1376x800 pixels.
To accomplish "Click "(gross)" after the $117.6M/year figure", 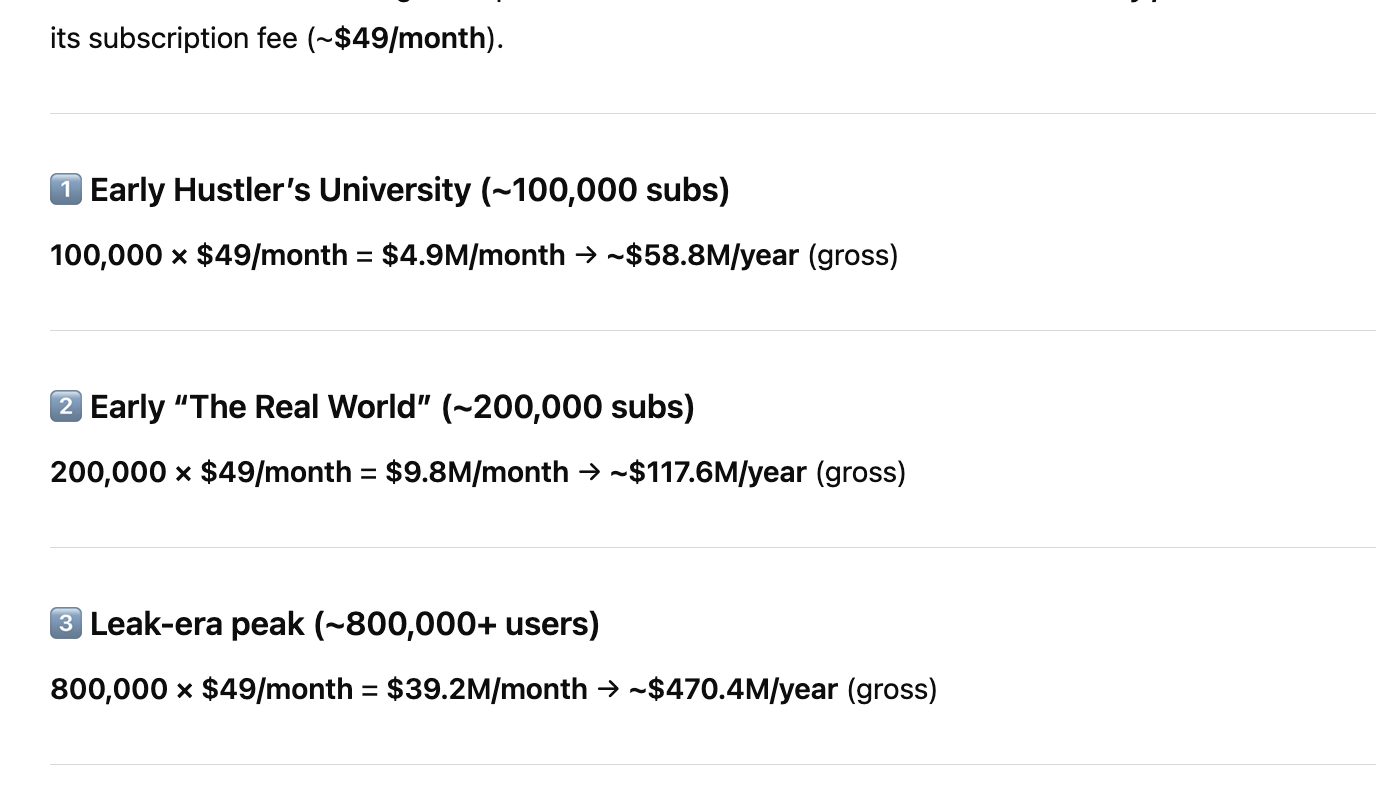I will (x=860, y=472).
